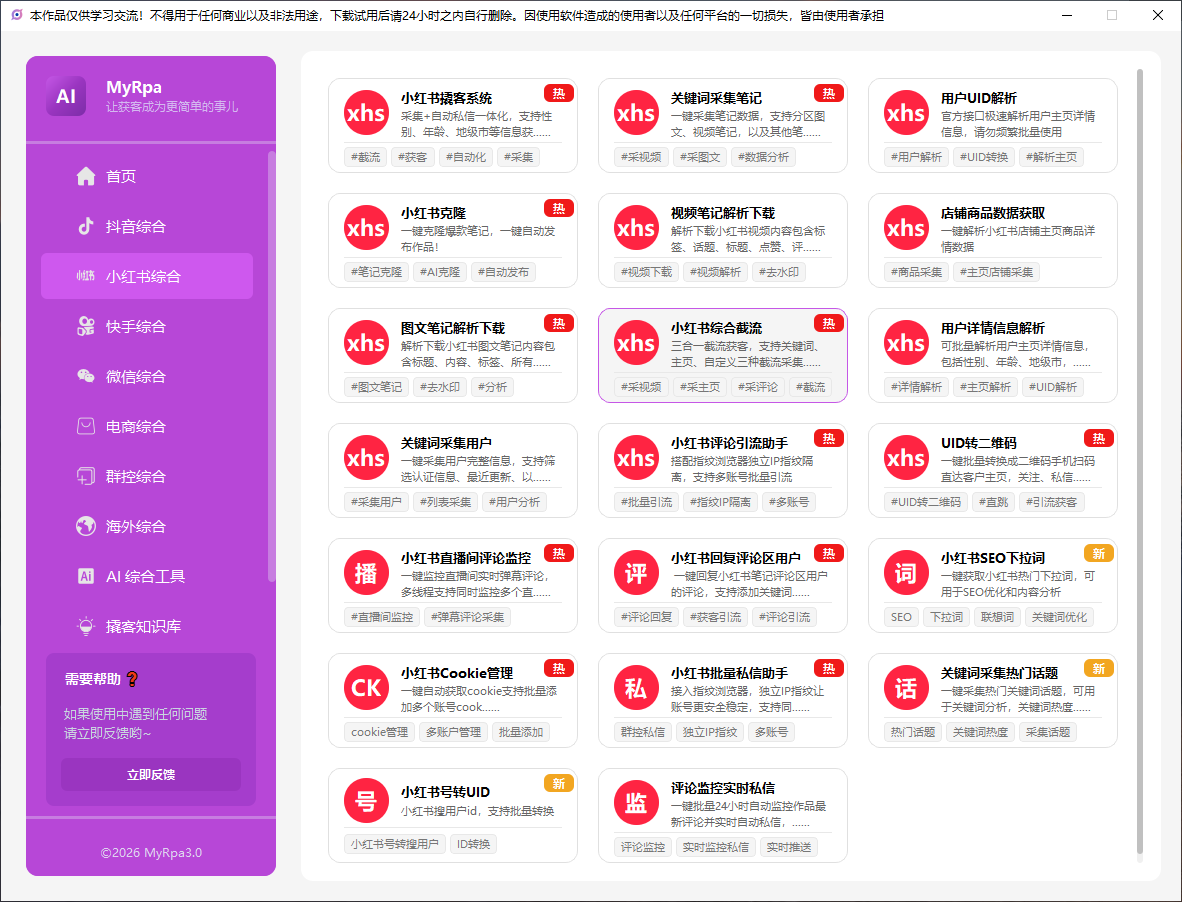This screenshot has height=902, width=1182.
Task: Click the device icon beside 群控综合
Action: point(86,476)
